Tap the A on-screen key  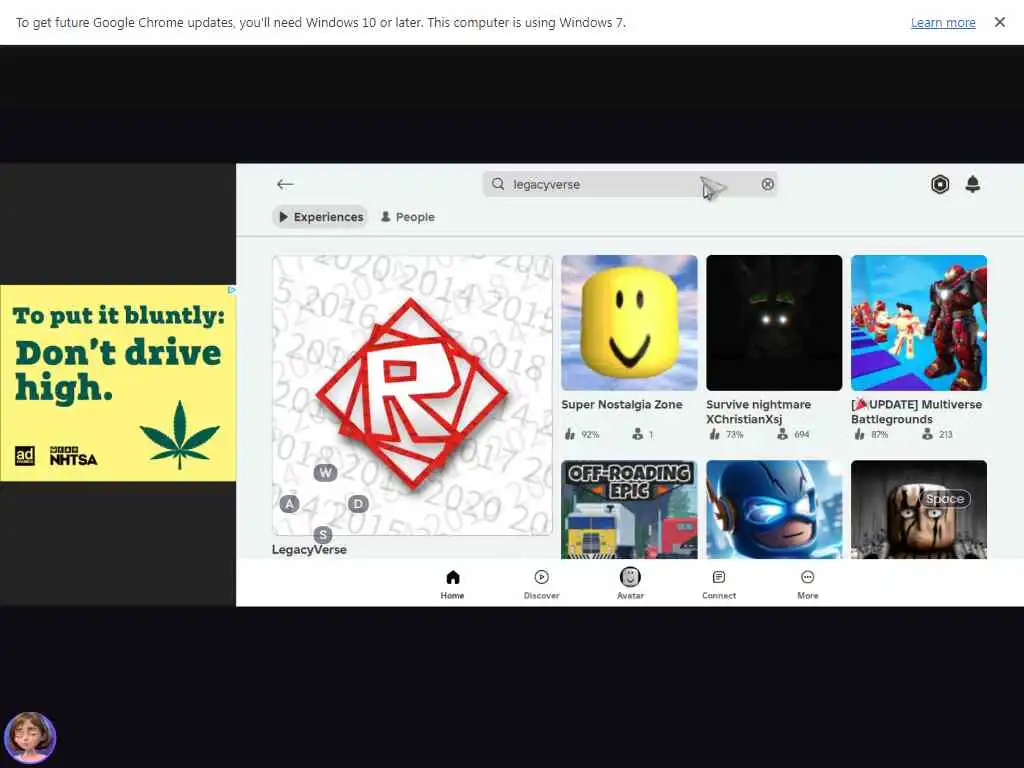(x=289, y=504)
